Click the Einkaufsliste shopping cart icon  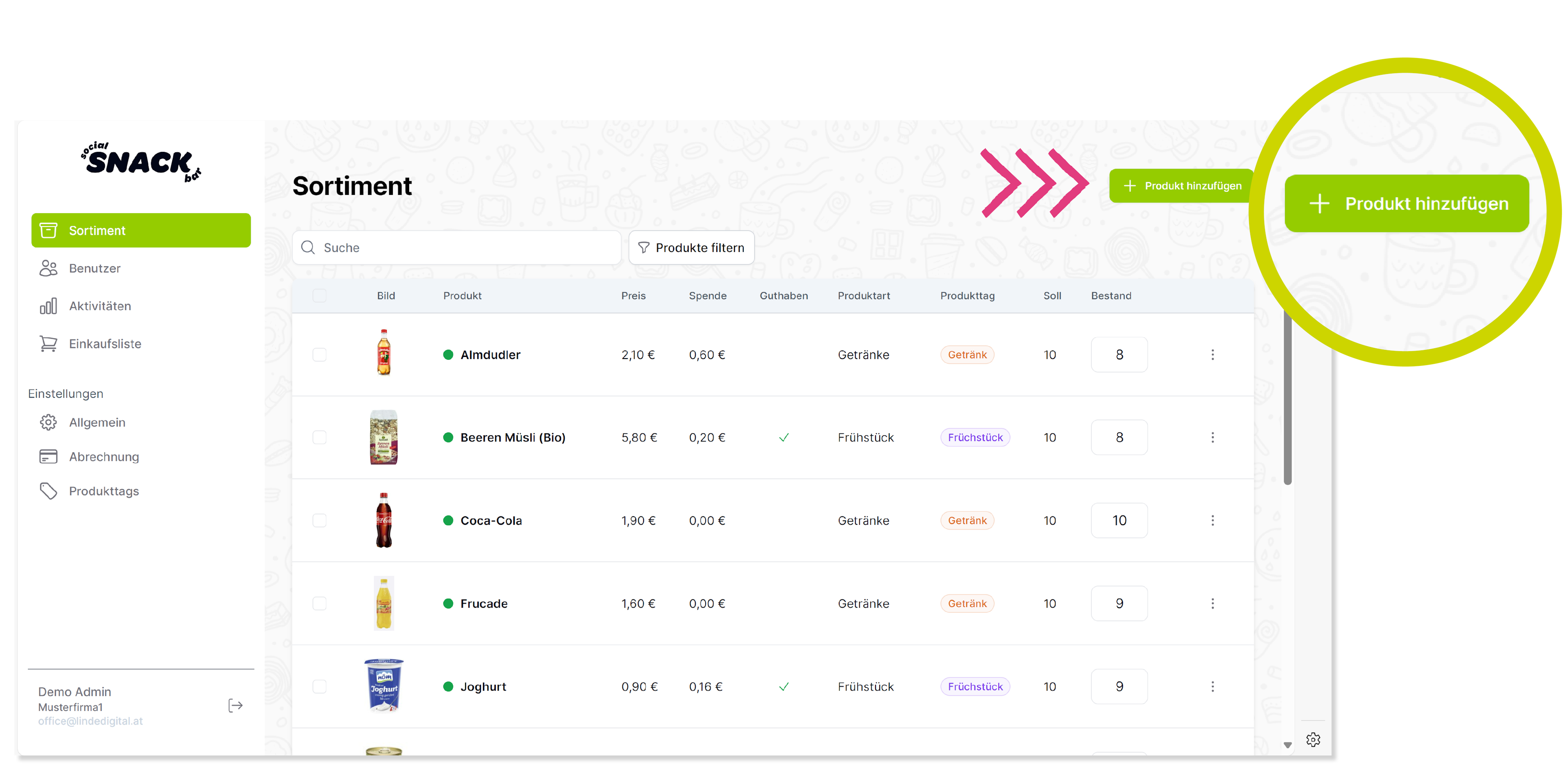point(48,343)
